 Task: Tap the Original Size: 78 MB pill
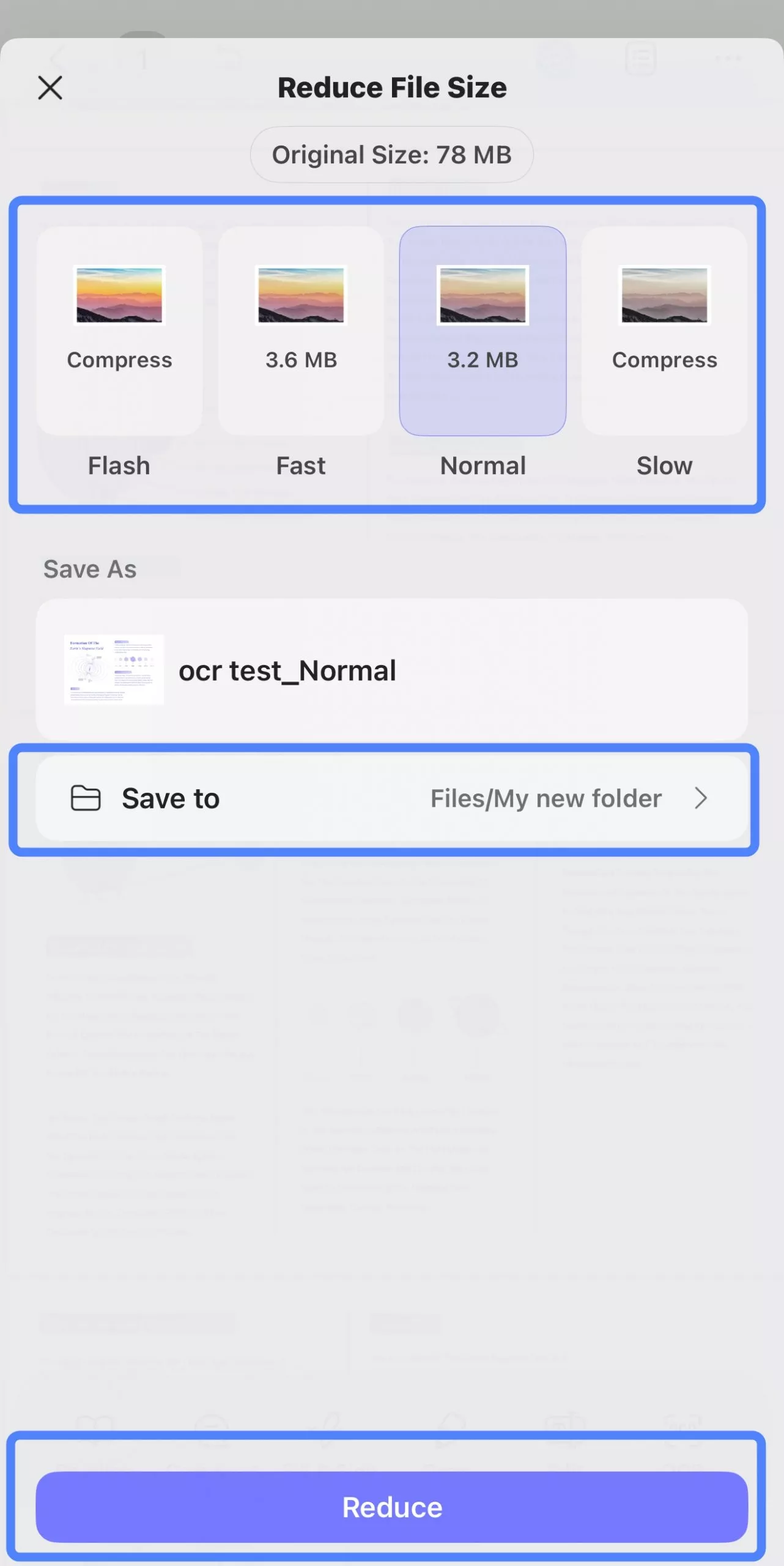point(391,154)
